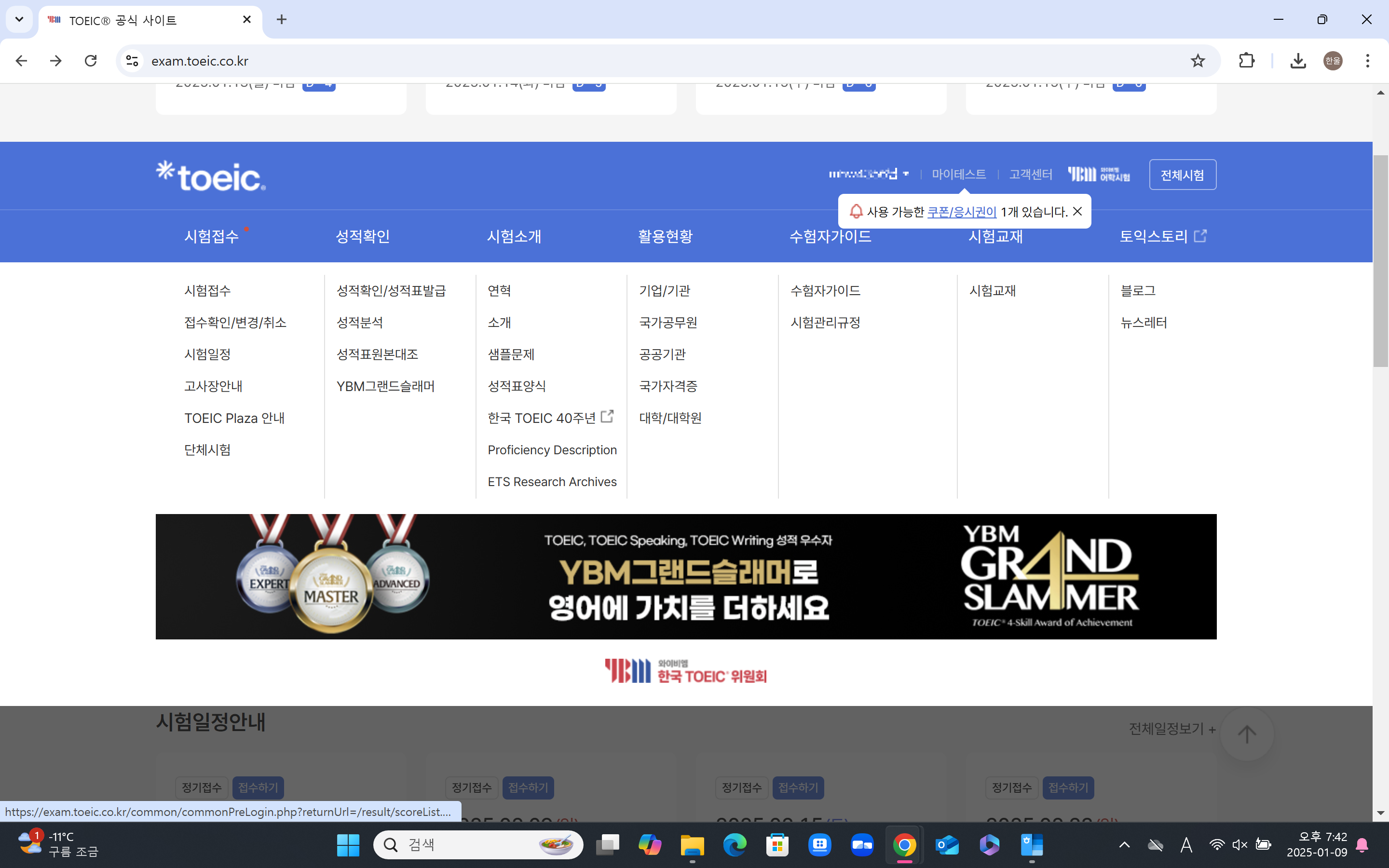Image resolution: width=1389 pixels, height=868 pixels.
Task: Open Chrome extensions puzzle icon
Action: pos(1246,61)
